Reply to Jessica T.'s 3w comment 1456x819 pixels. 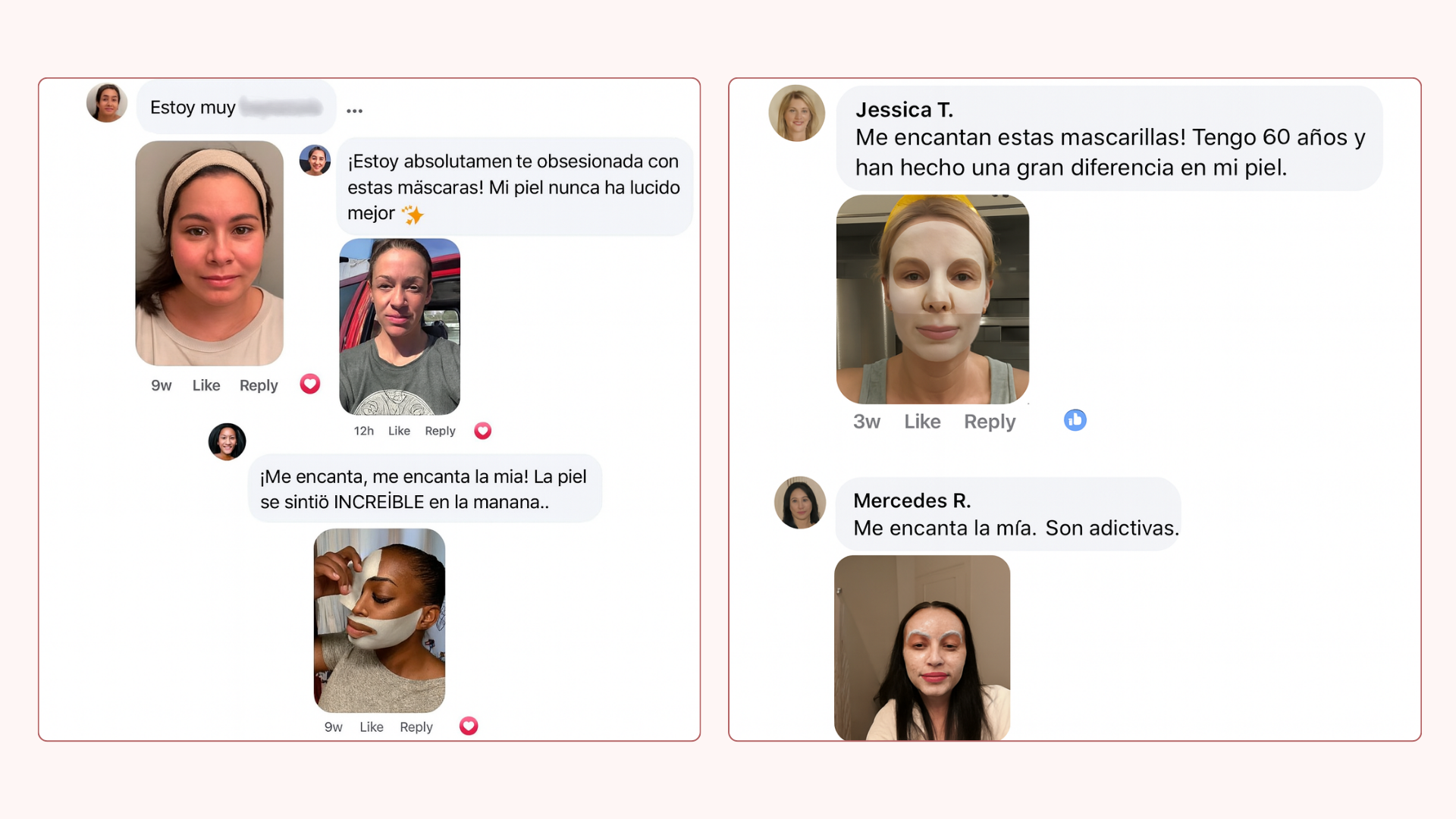click(990, 422)
